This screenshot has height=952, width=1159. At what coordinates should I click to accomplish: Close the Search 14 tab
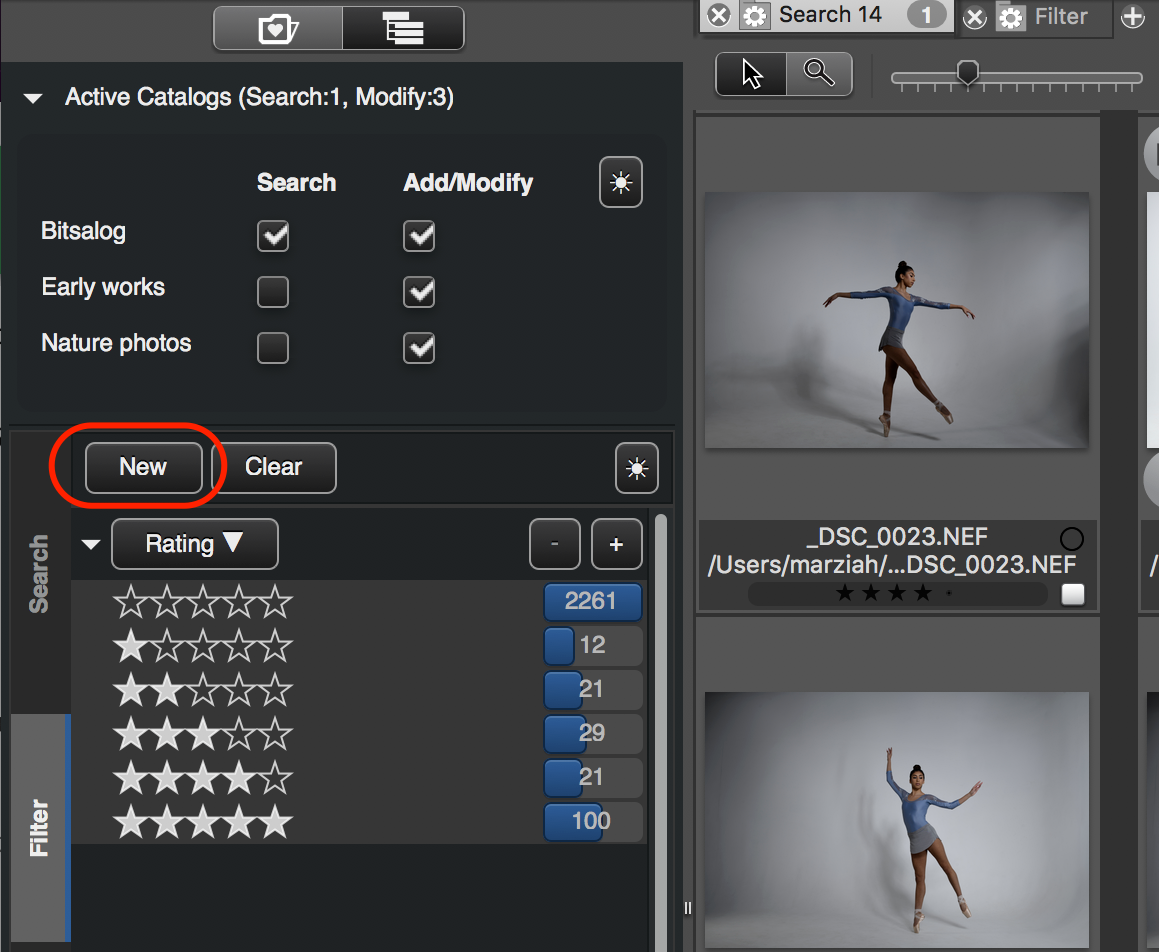click(718, 16)
